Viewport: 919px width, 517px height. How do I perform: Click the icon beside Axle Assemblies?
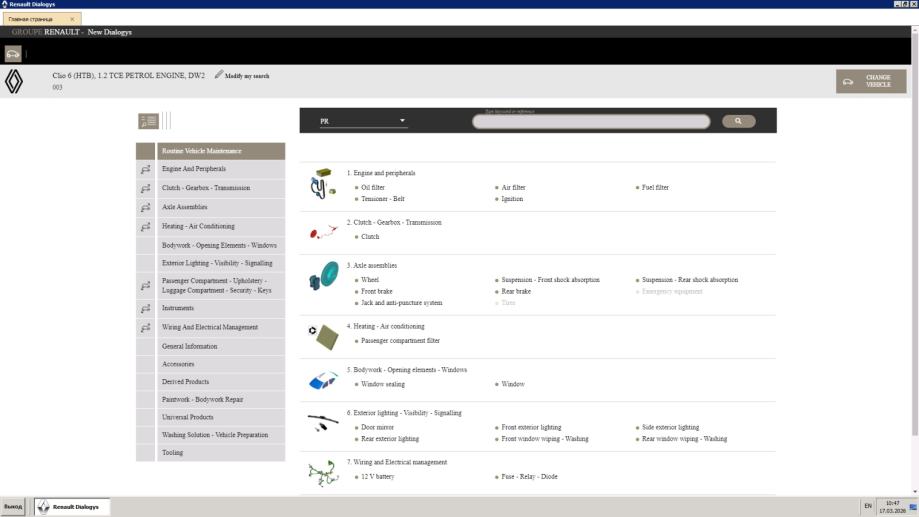click(x=146, y=208)
